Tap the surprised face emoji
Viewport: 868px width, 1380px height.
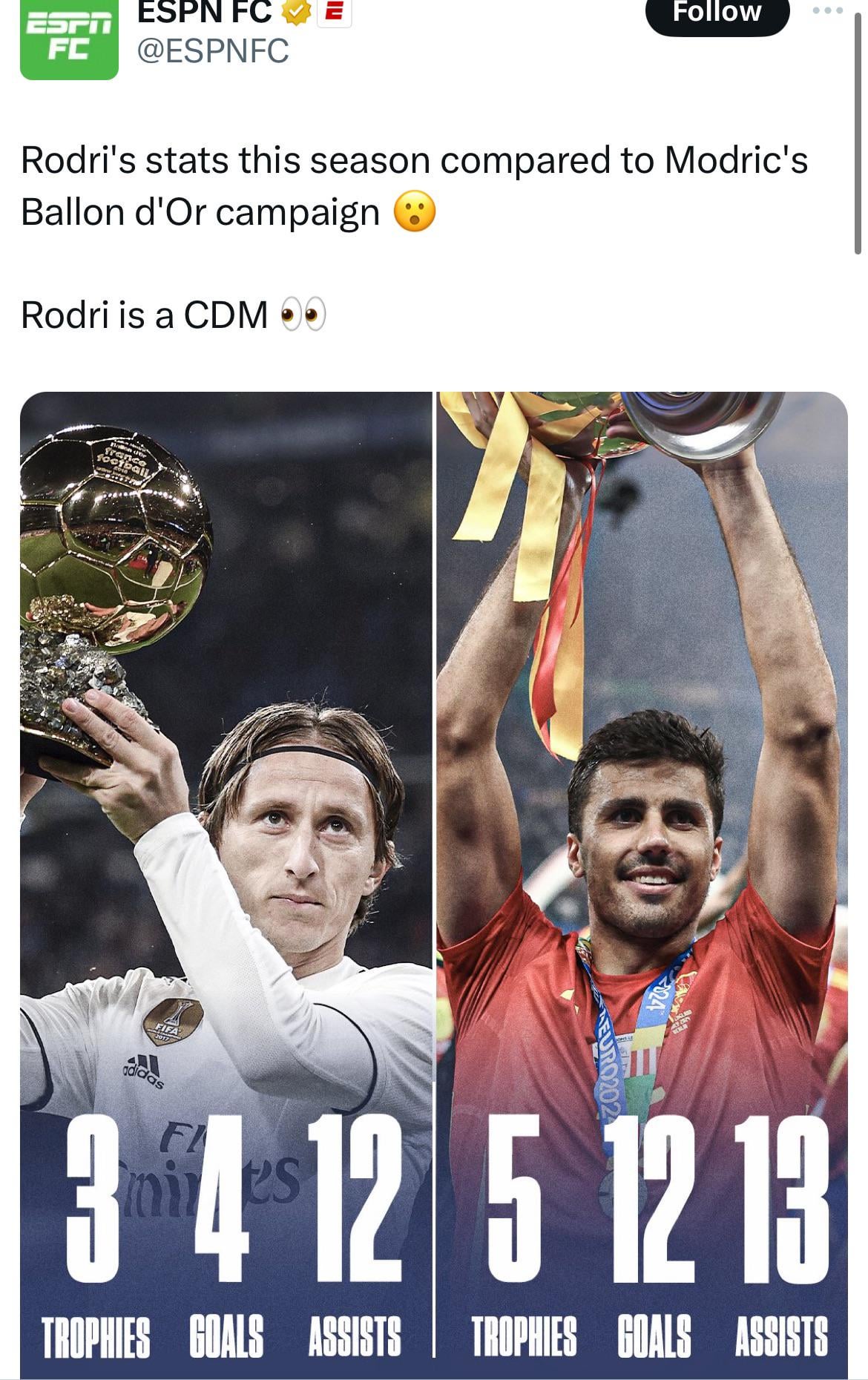pyautogui.click(x=415, y=211)
